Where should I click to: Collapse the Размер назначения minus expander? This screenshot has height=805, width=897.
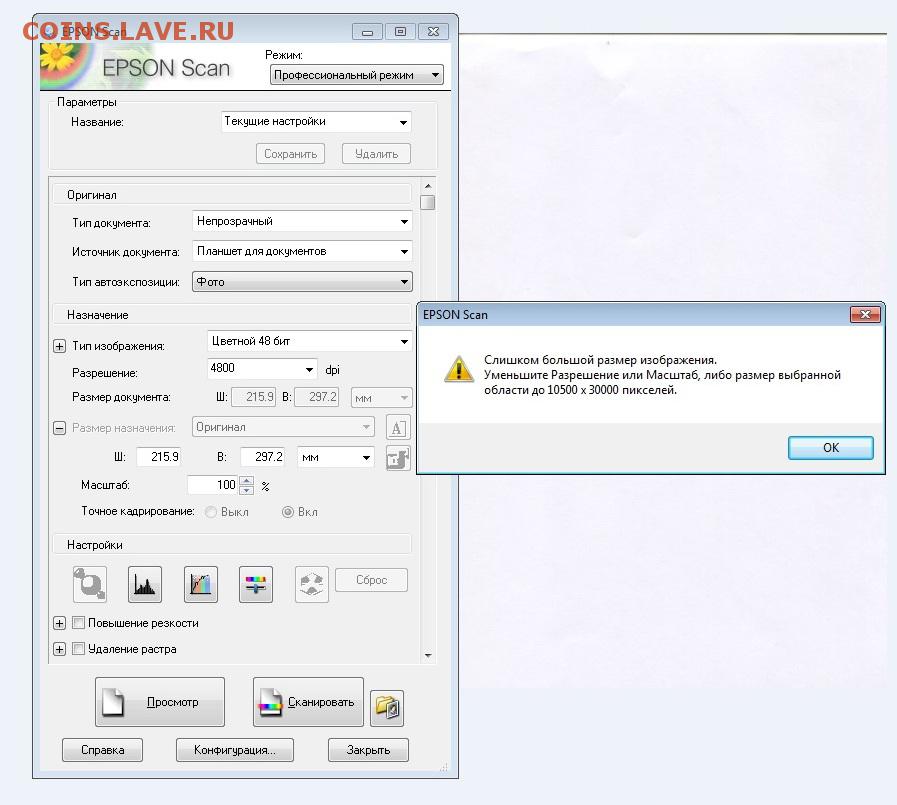tap(59, 428)
